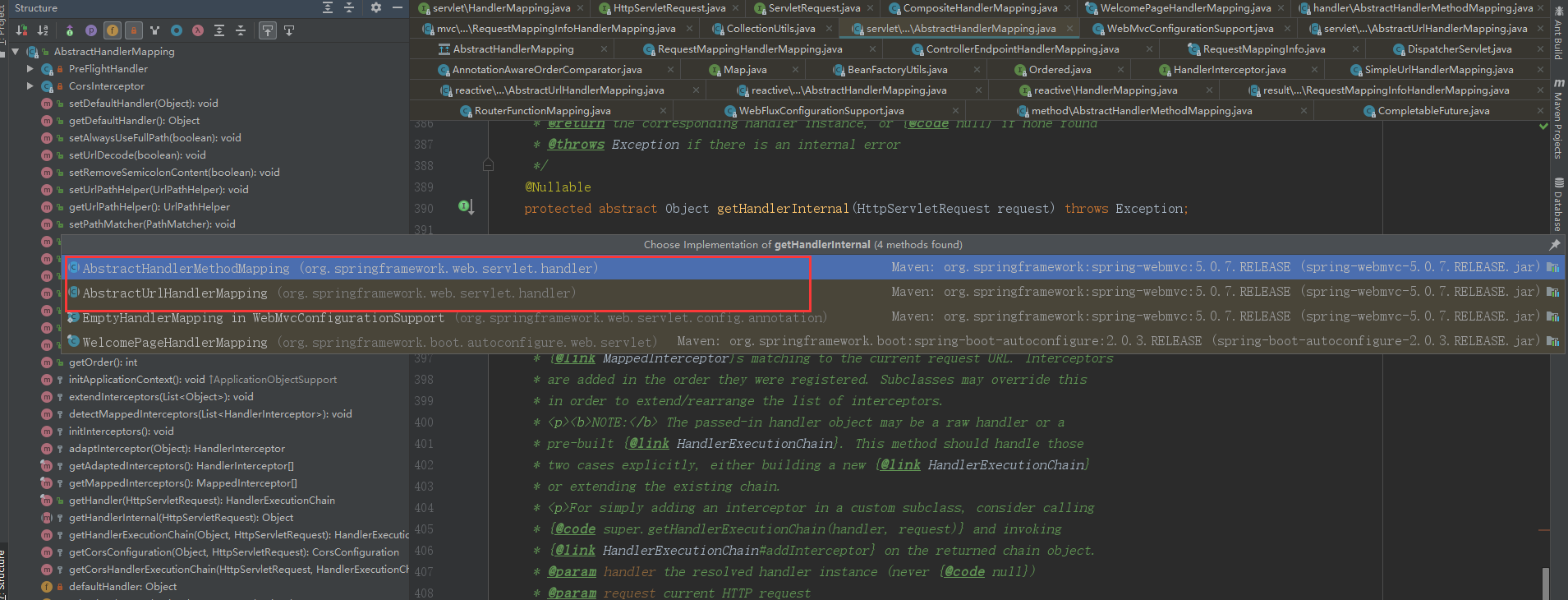Click the autoscroll from source icon
The width and height of the screenshot is (1568, 600).
[289, 30]
